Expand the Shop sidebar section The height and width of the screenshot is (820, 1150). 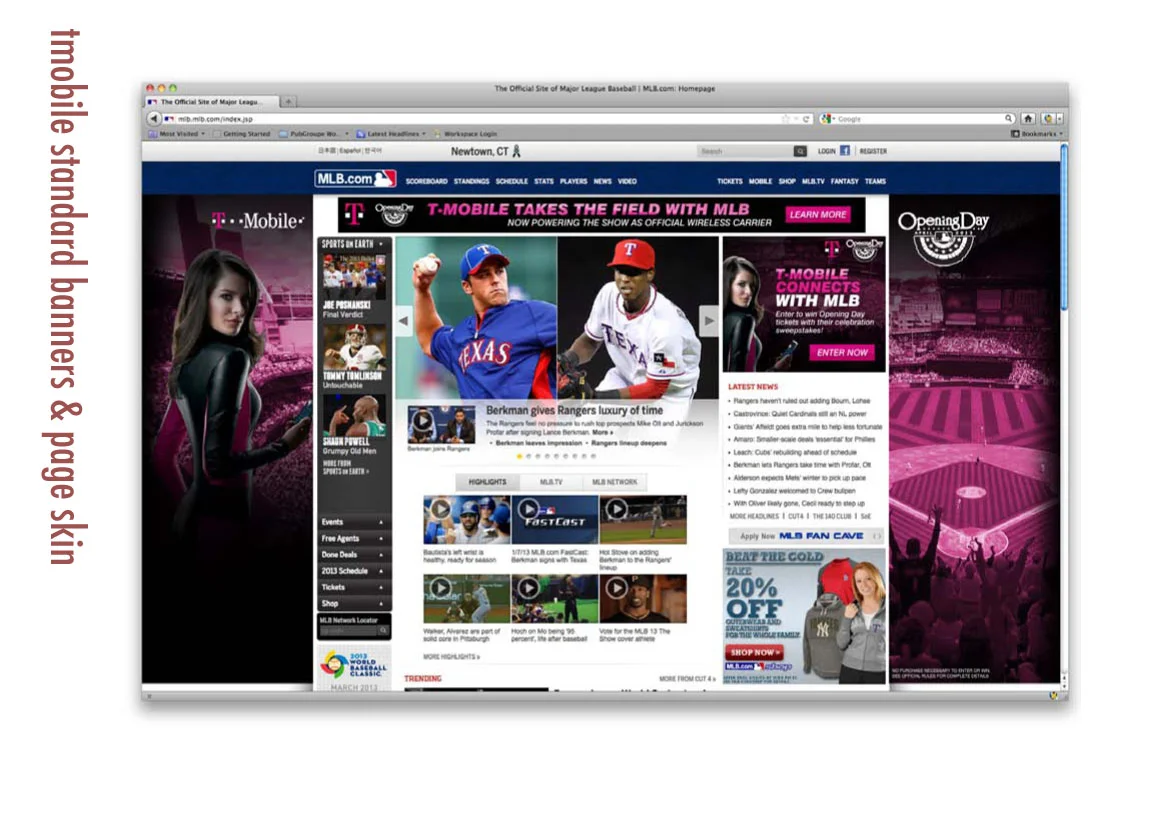[354, 603]
